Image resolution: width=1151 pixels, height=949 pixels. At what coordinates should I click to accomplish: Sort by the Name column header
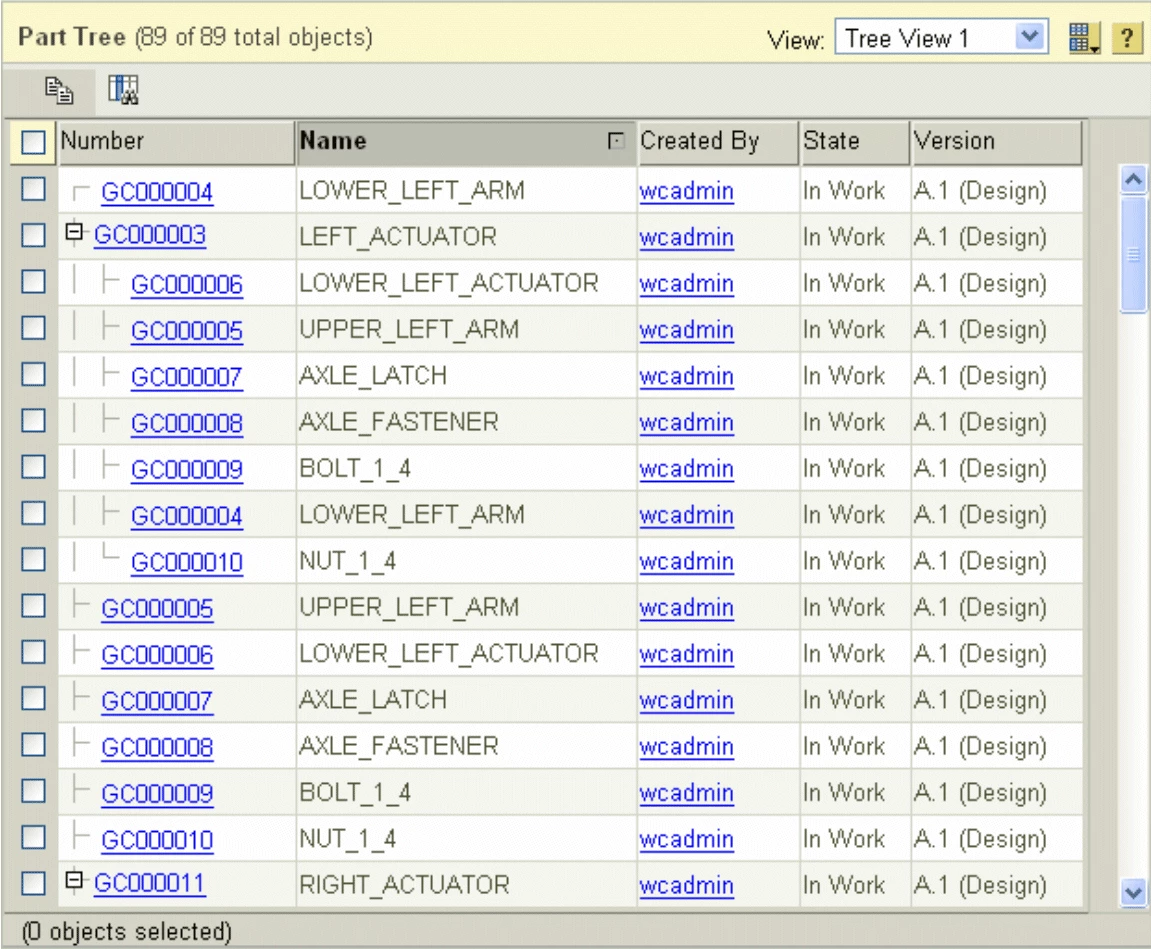pyautogui.click(x=465, y=141)
